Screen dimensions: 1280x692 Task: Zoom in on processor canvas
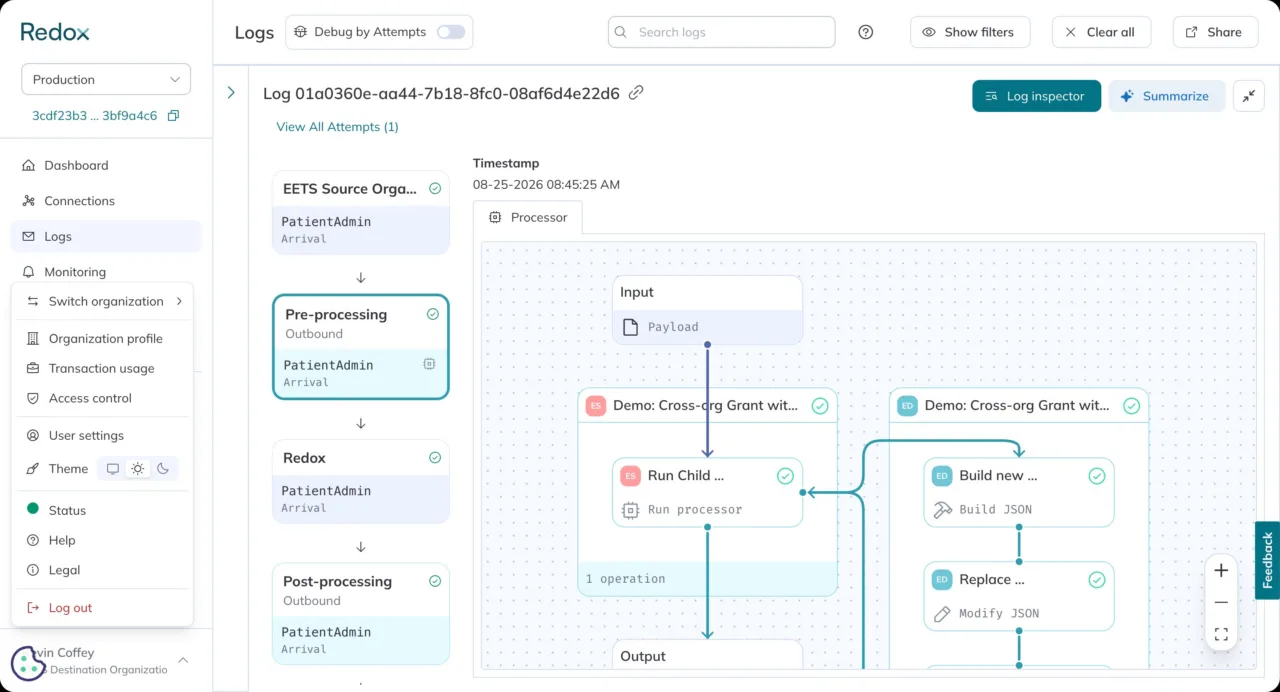pos(1221,571)
